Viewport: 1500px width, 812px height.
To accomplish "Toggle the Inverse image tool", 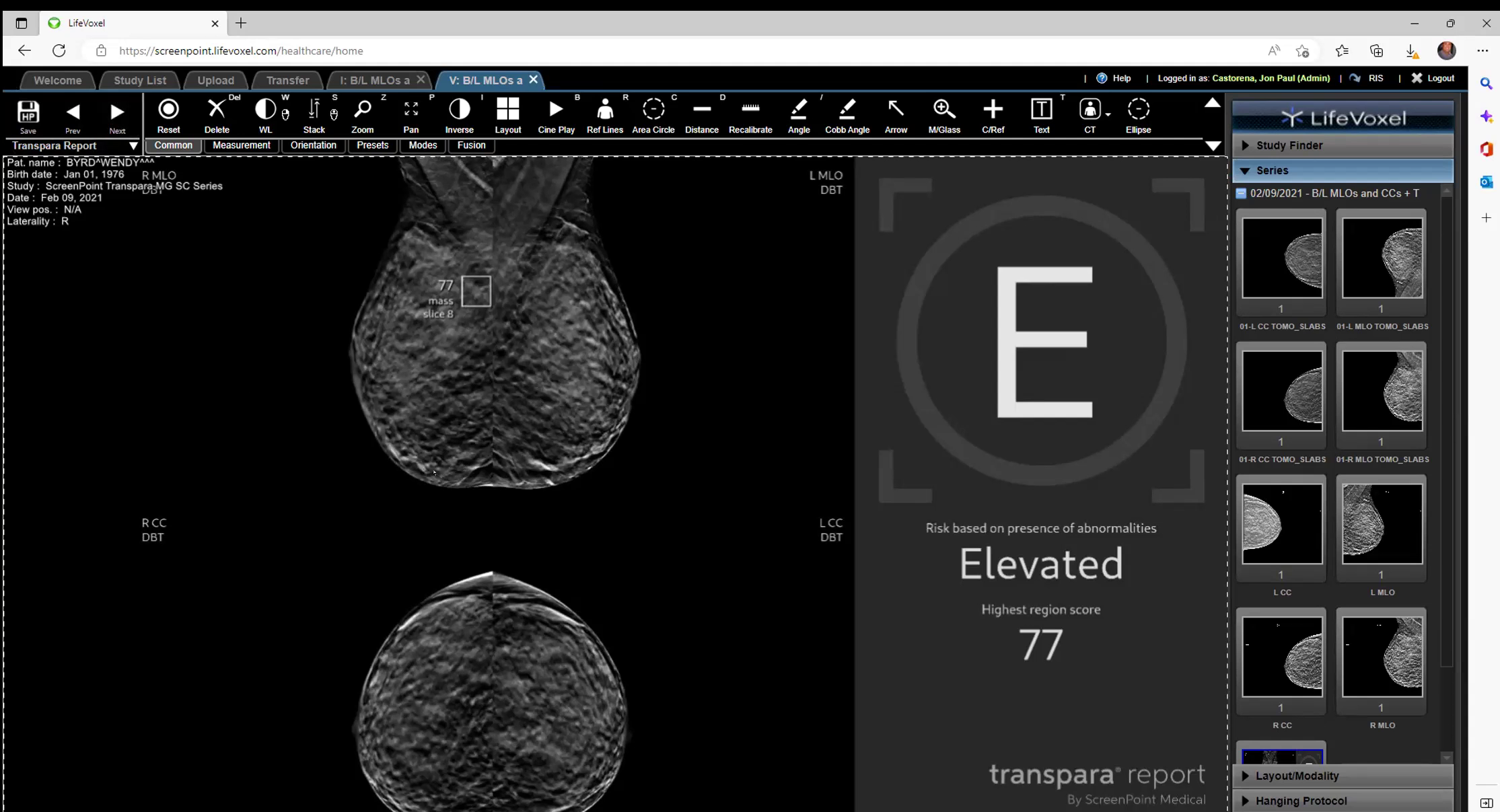I will (459, 116).
